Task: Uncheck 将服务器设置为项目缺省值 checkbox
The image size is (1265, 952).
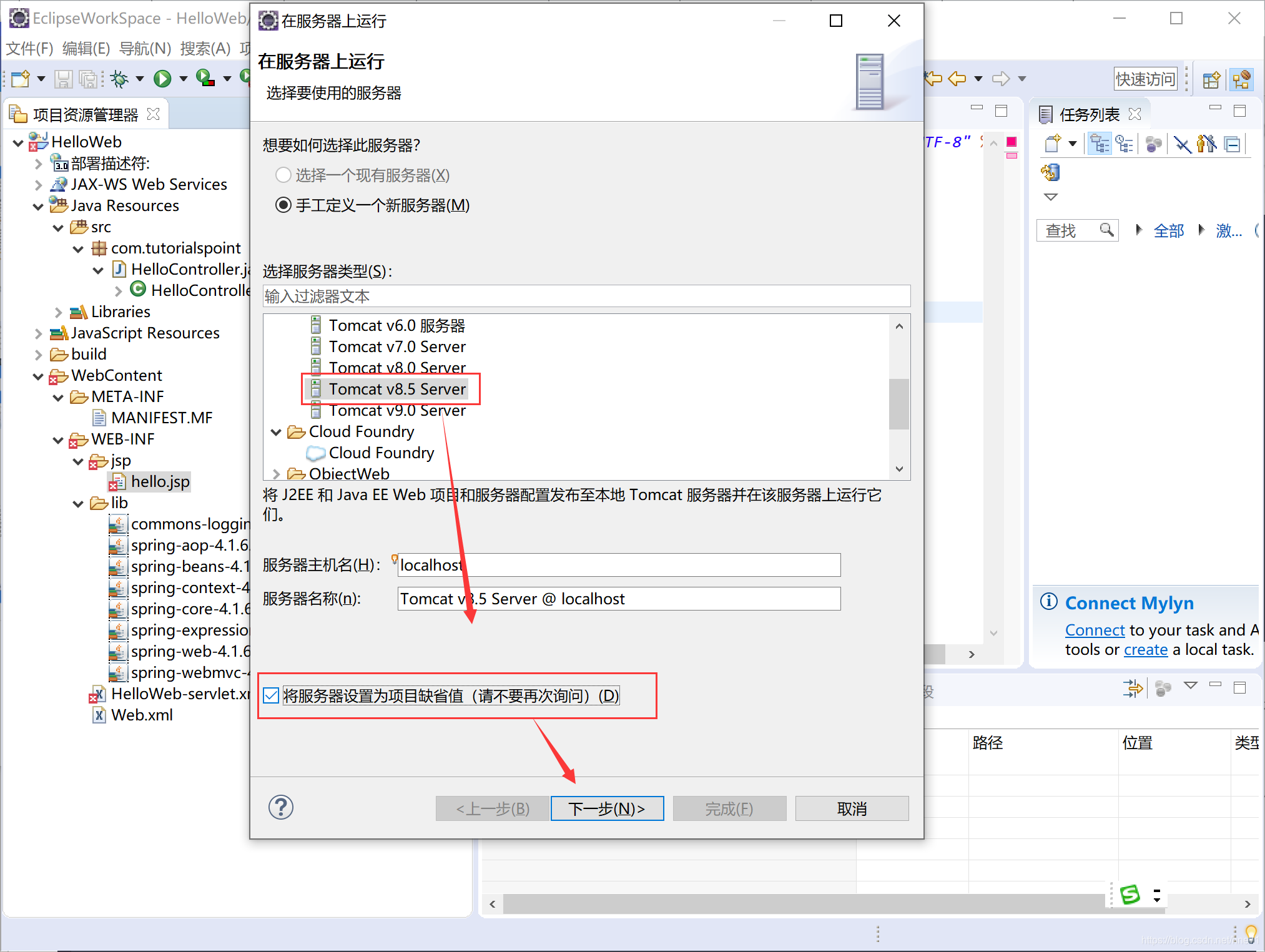Action: tap(271, 695)
